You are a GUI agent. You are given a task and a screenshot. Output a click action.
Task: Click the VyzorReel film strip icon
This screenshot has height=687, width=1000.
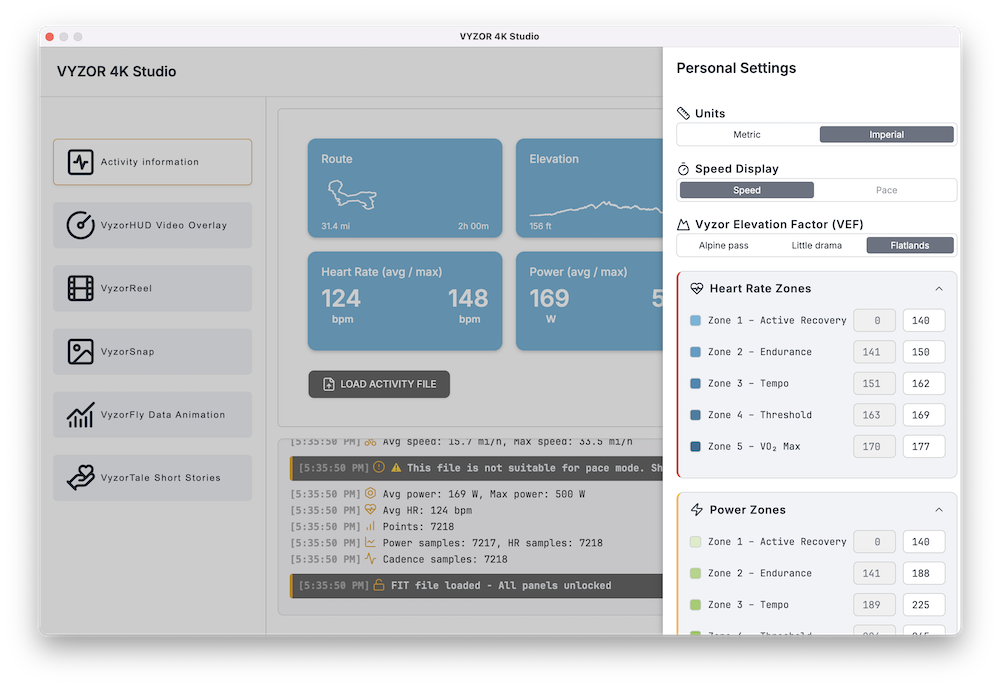[x=81, y=288]
